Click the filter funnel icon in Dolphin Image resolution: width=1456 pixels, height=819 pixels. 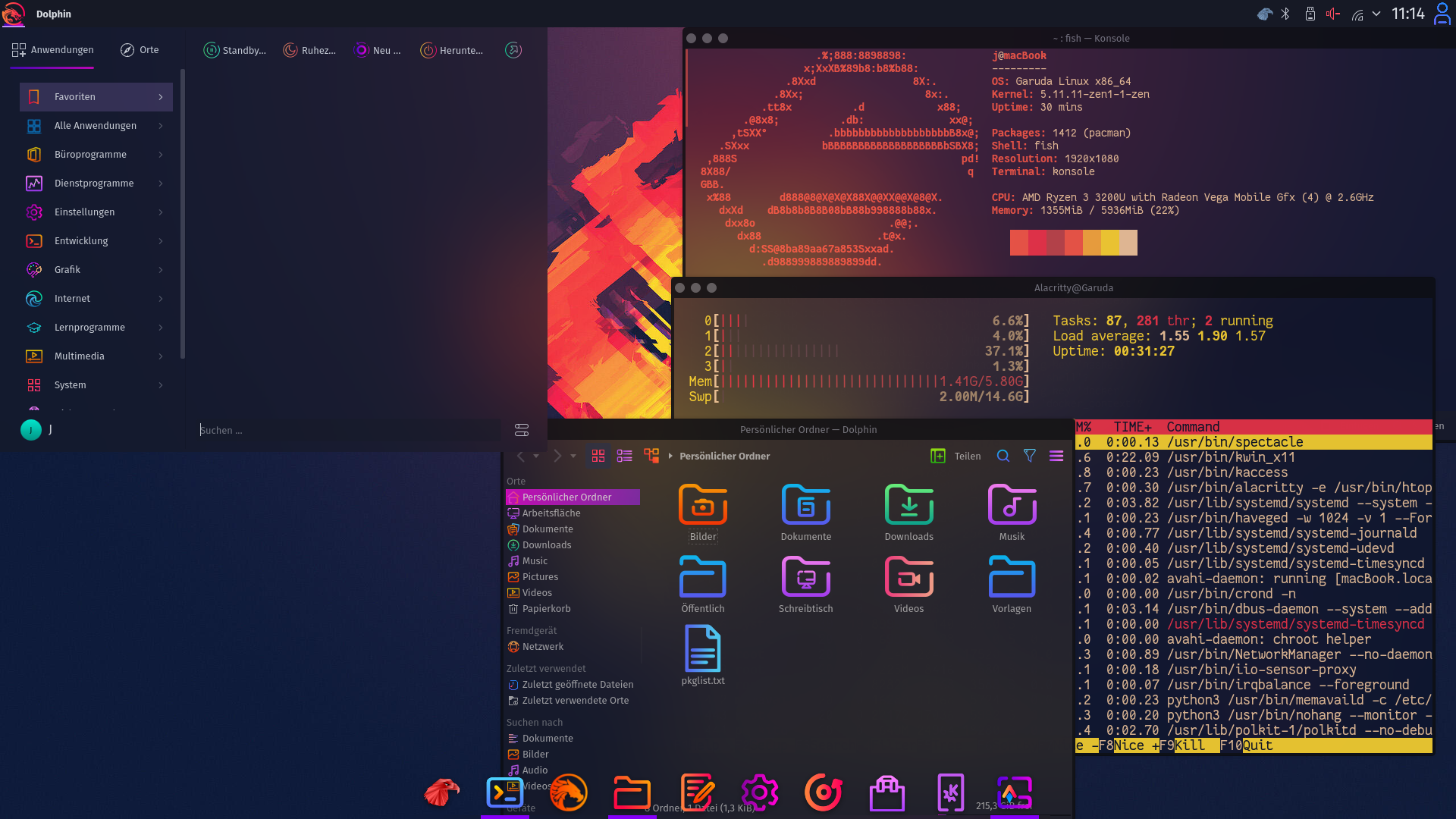1030,456
